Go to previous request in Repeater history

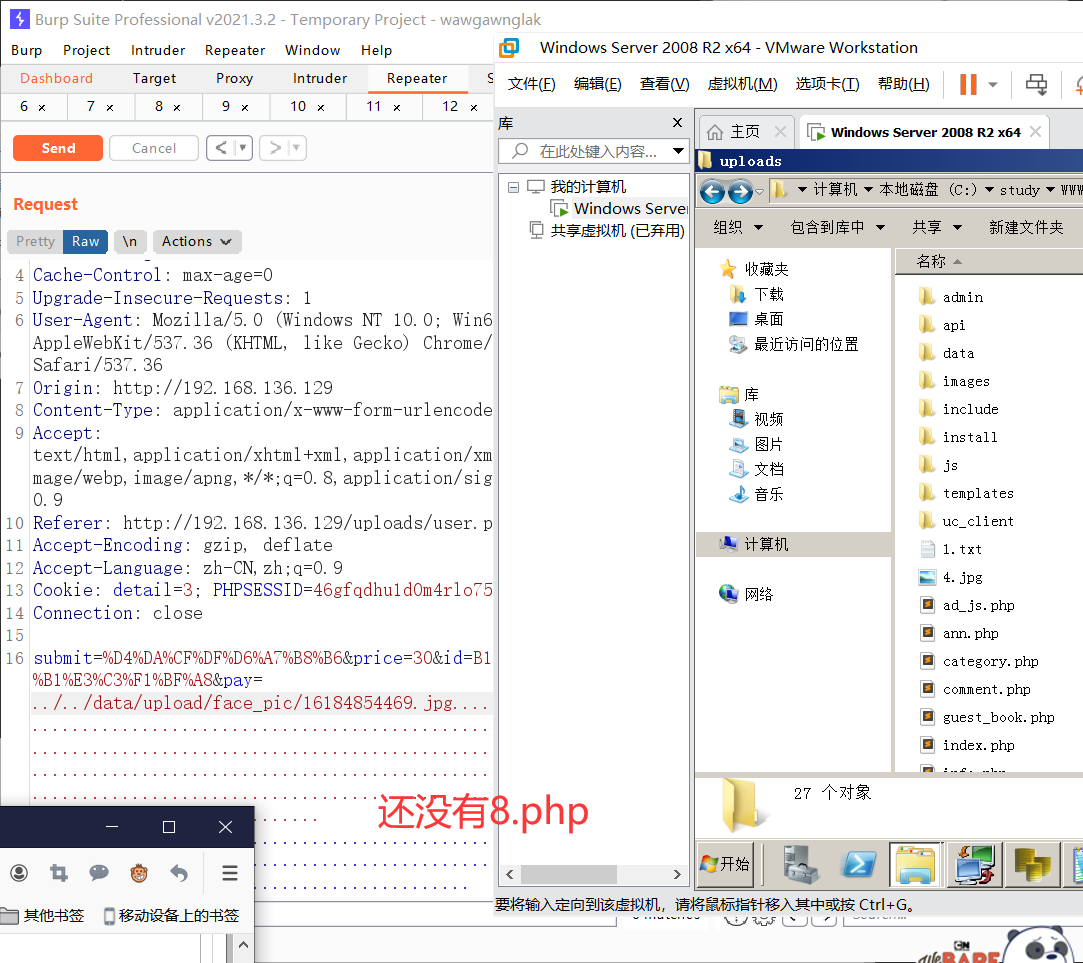click(221, 148)
